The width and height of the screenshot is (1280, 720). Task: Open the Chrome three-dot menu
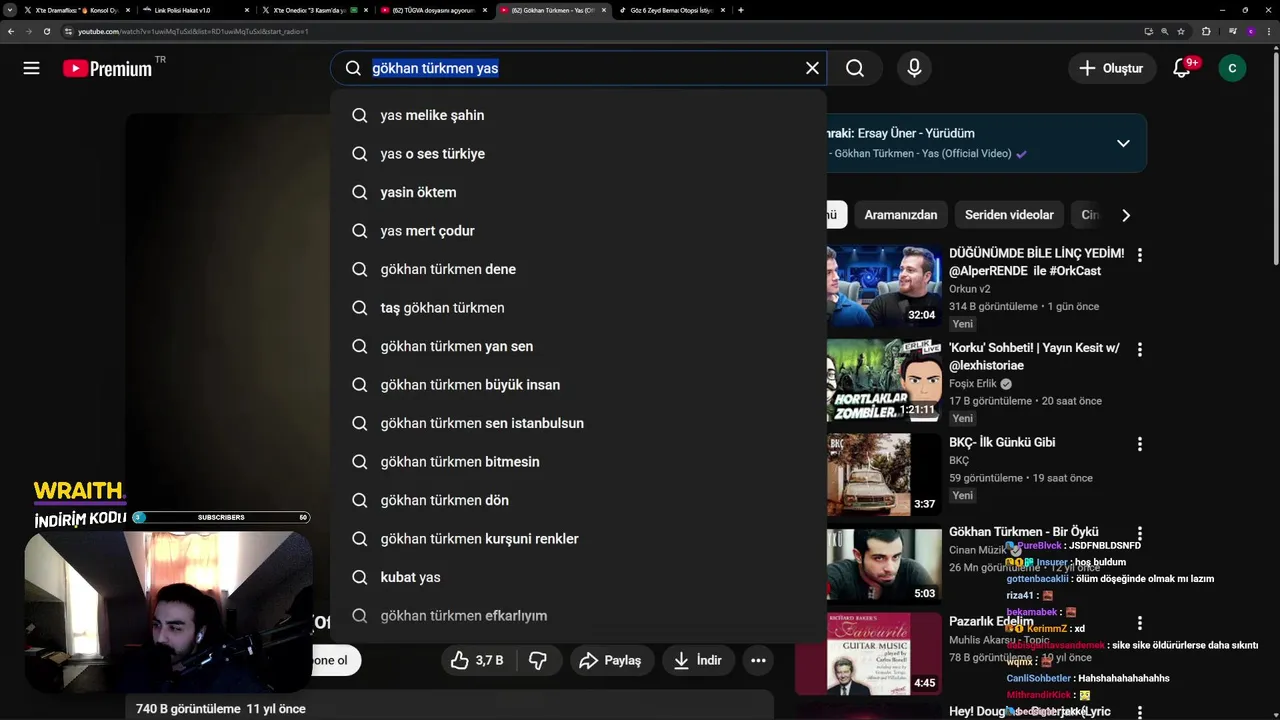(1269, 31)
